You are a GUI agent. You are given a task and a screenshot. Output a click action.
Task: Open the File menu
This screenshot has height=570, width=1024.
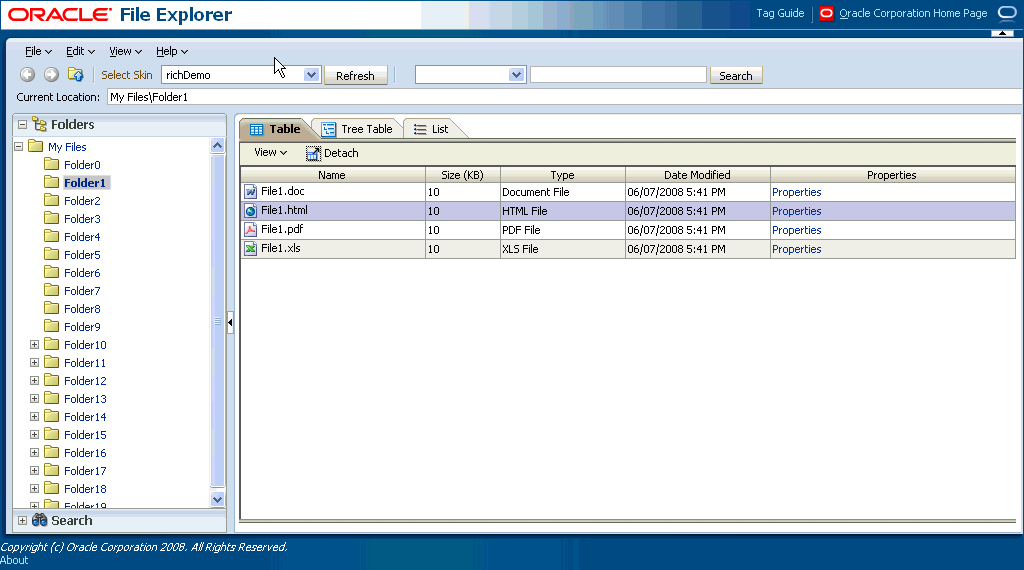39,52
